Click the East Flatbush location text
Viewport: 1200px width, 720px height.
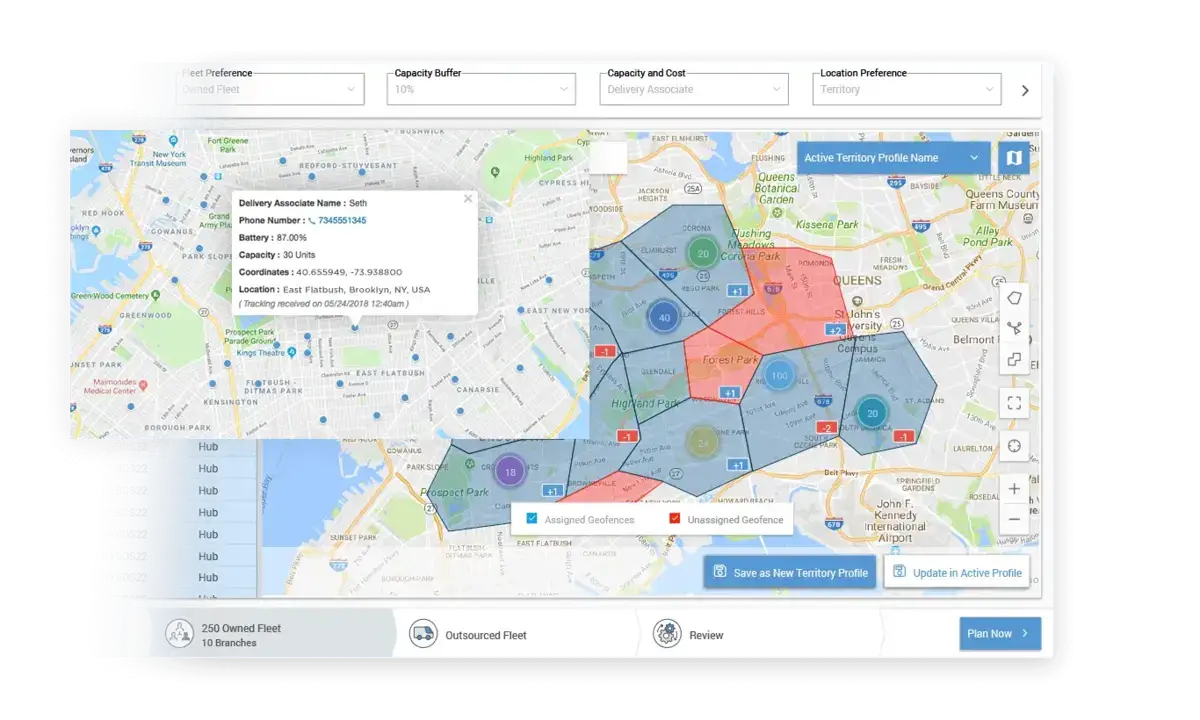coord(357,289)
